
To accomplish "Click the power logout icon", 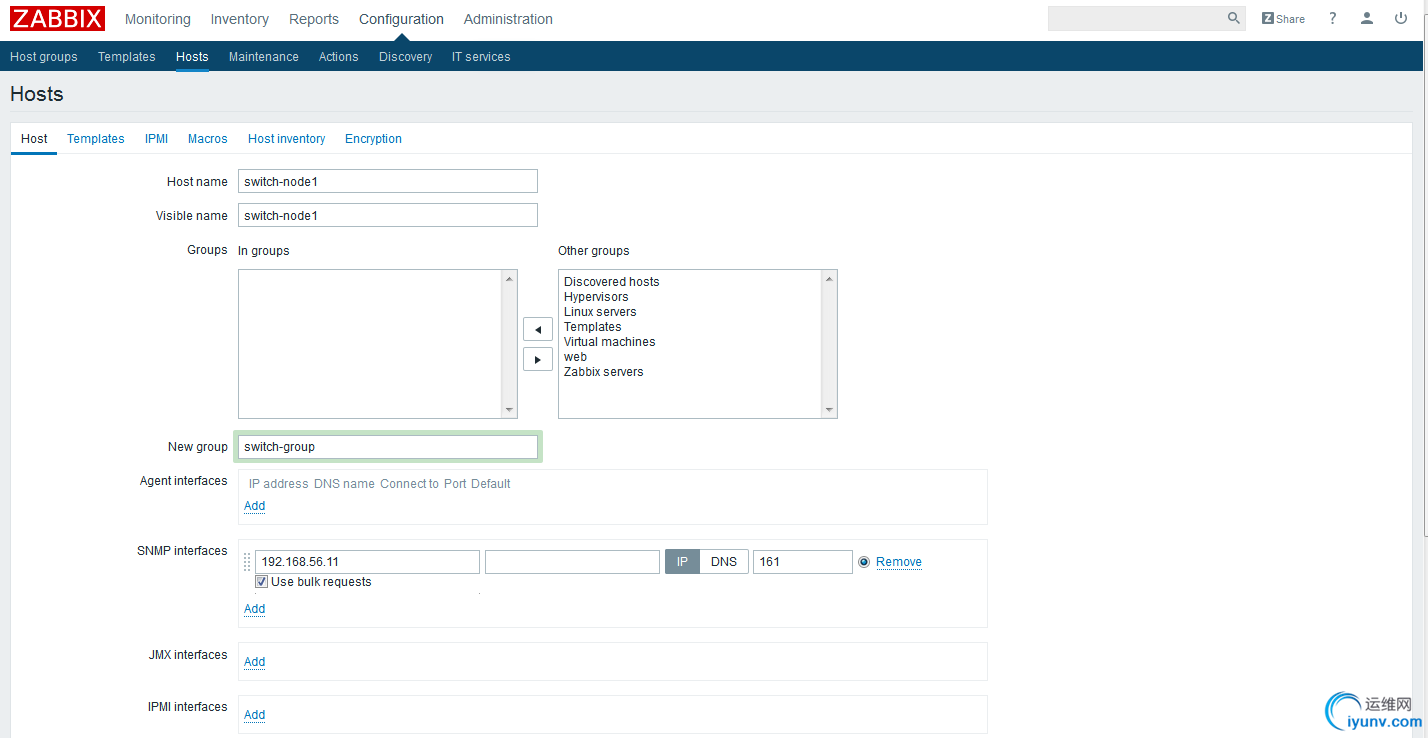I will [x=1401, y=19].
